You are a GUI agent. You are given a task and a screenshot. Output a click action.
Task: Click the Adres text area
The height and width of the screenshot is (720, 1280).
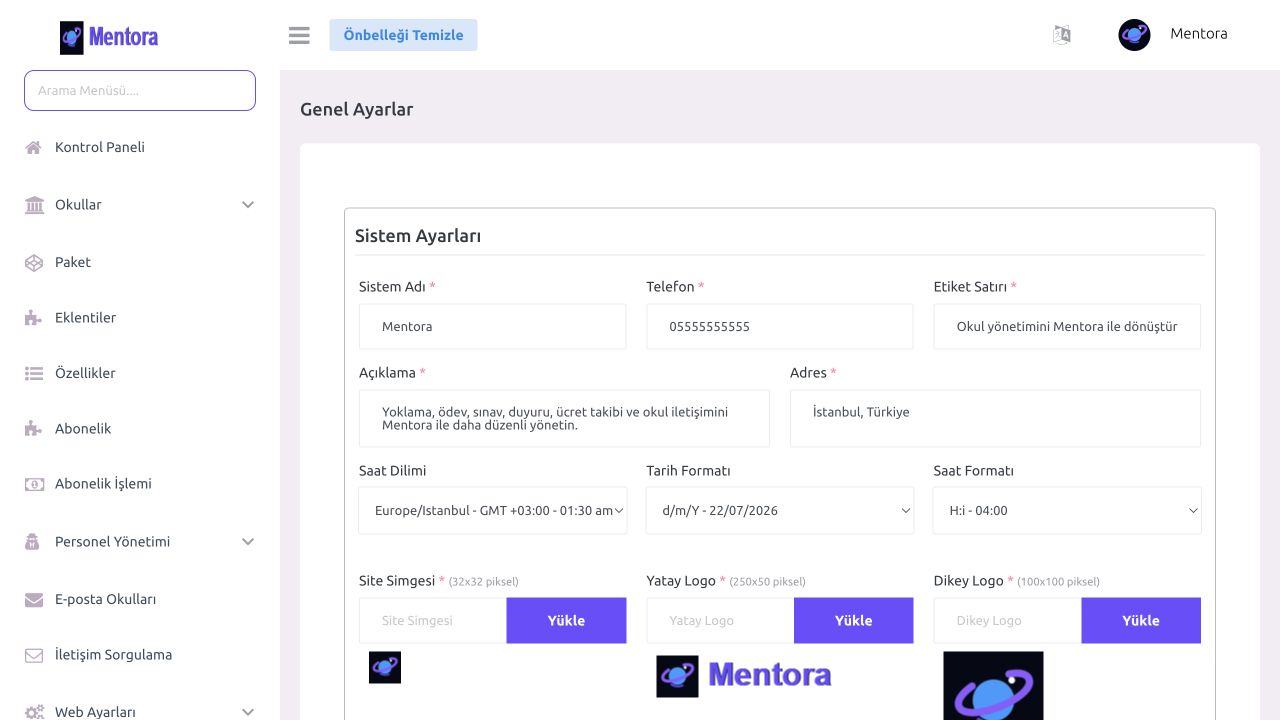(995, 418)
